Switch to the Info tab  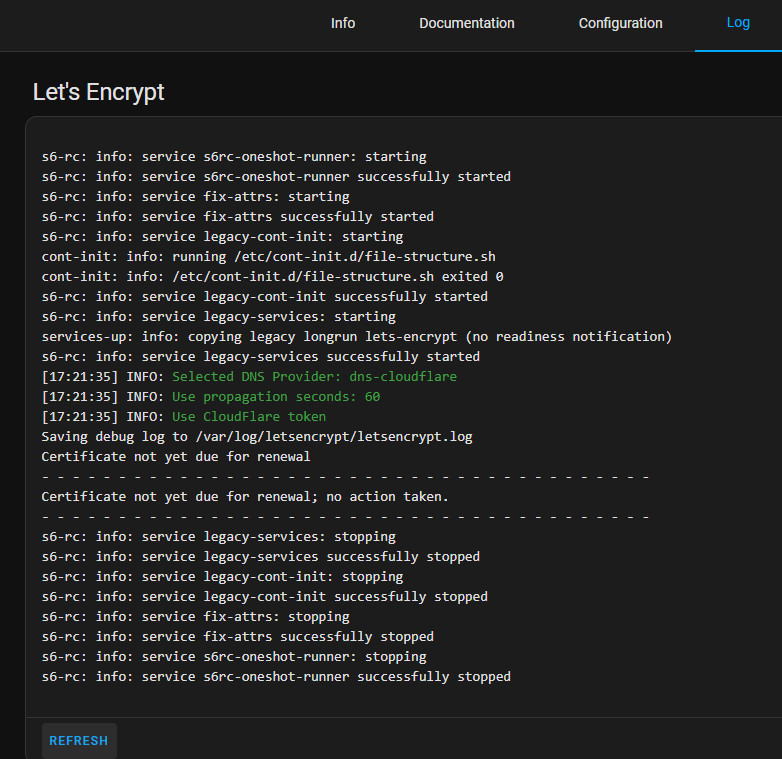click(343, 23)
